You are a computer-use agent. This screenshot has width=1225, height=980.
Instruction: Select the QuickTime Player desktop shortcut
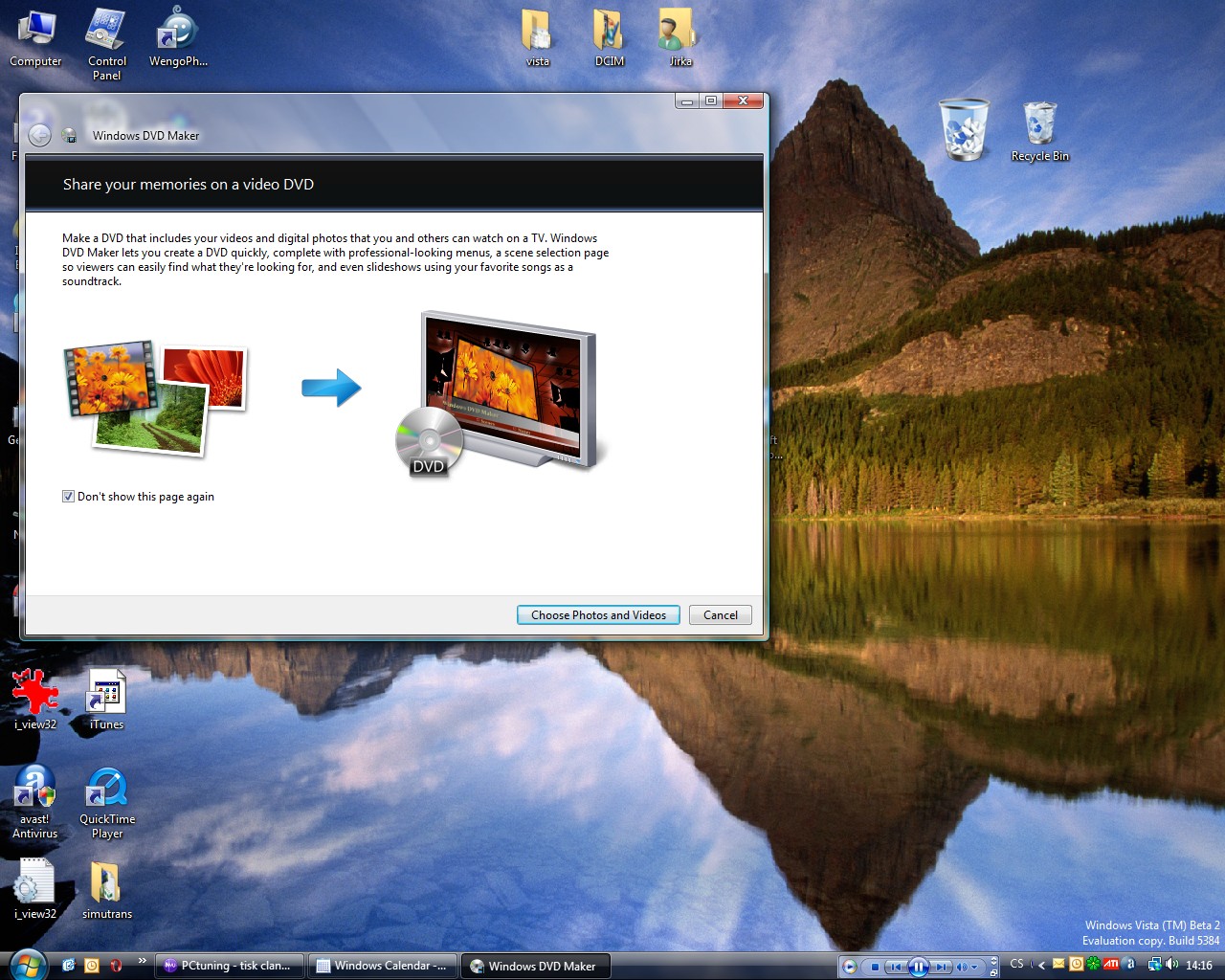[x=107, y=802]
